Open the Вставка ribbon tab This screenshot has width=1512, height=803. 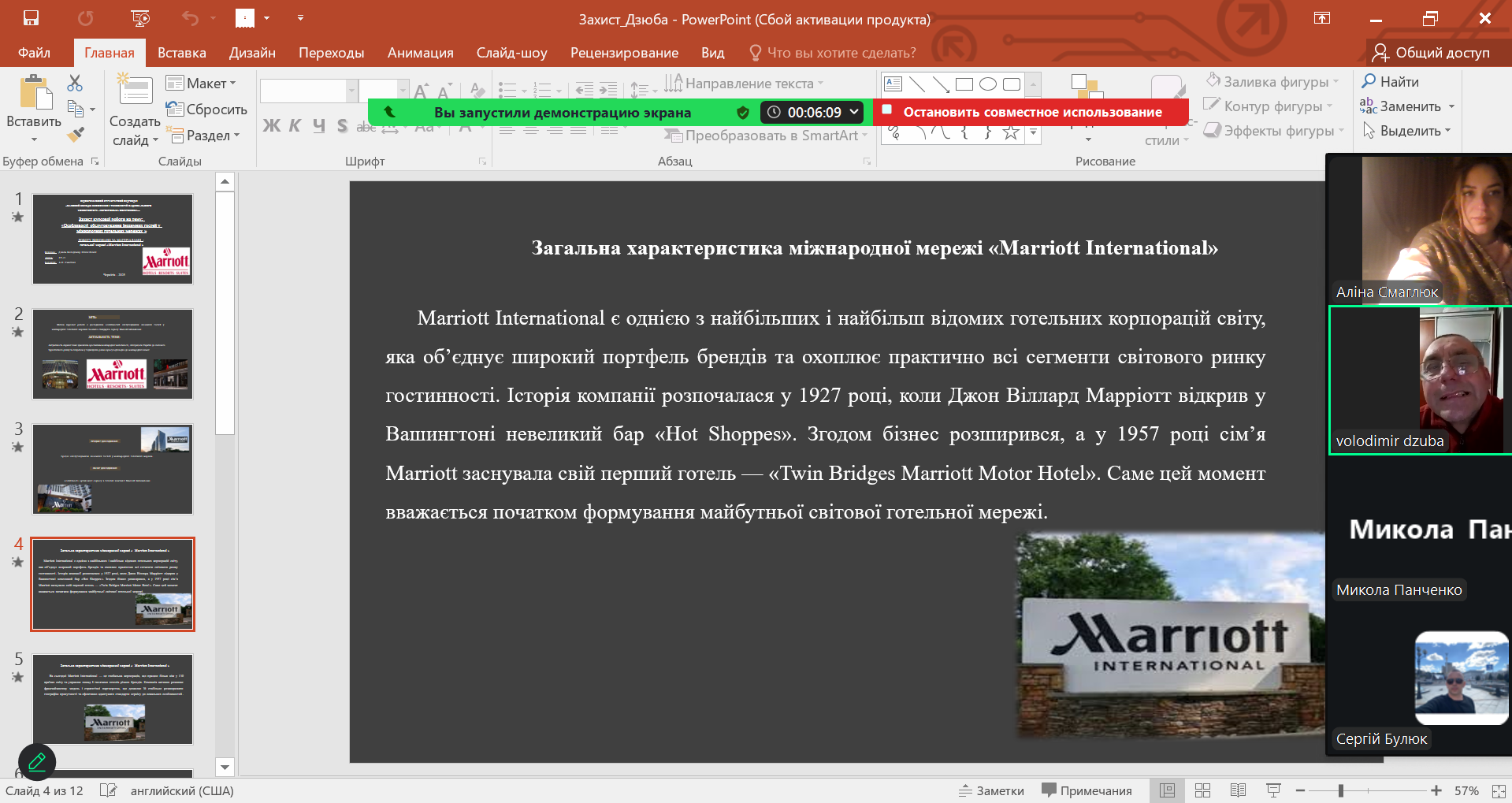pos(181,53)
